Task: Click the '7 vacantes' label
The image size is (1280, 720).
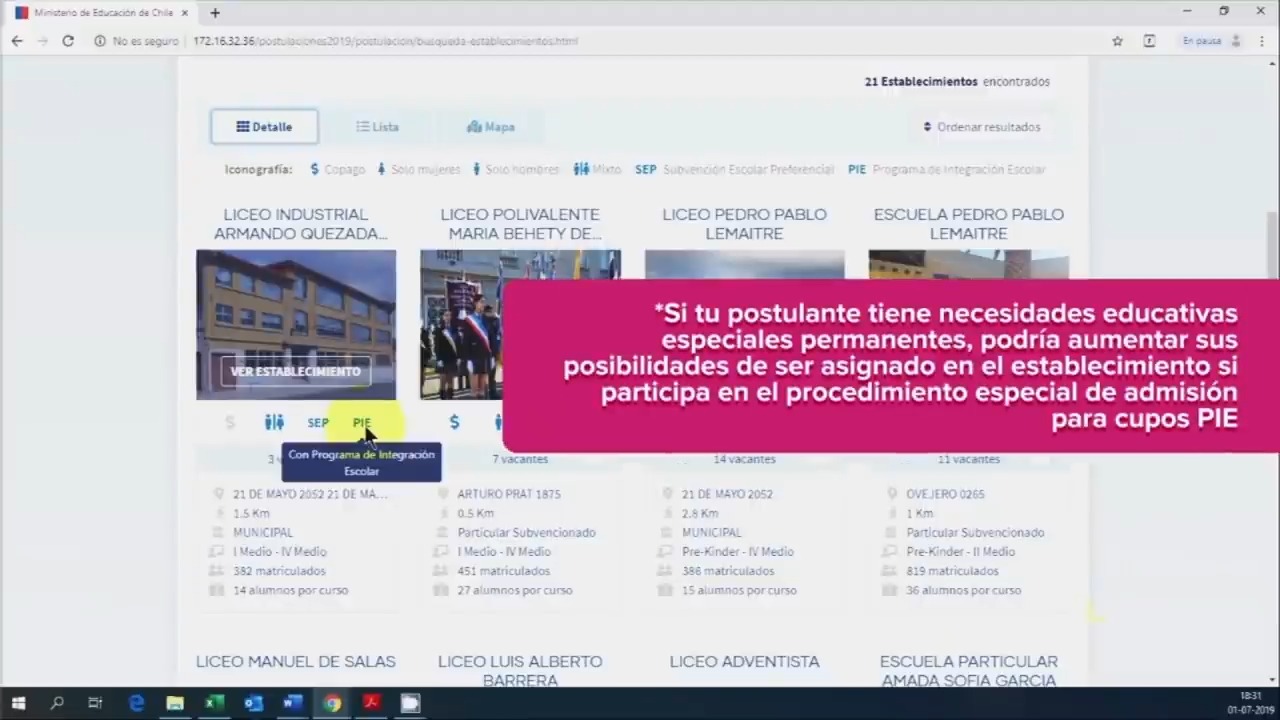Action: [x=520, y=459]
